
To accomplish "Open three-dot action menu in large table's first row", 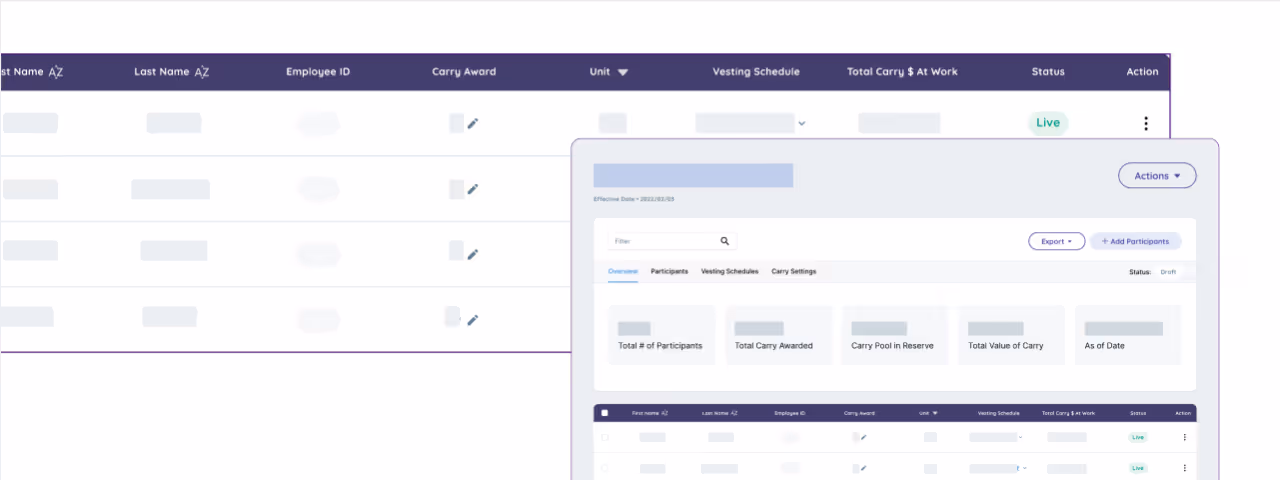I will [x=1146, y=124].
